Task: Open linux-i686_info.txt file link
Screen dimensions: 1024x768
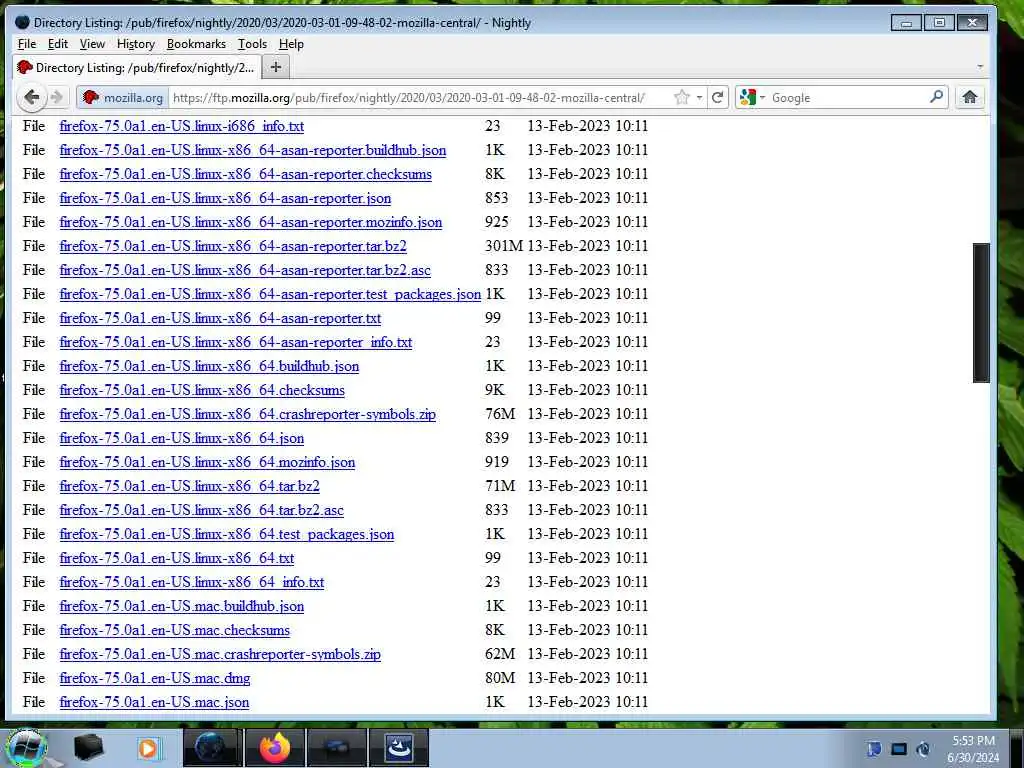Action: click(x=182, y=126)
